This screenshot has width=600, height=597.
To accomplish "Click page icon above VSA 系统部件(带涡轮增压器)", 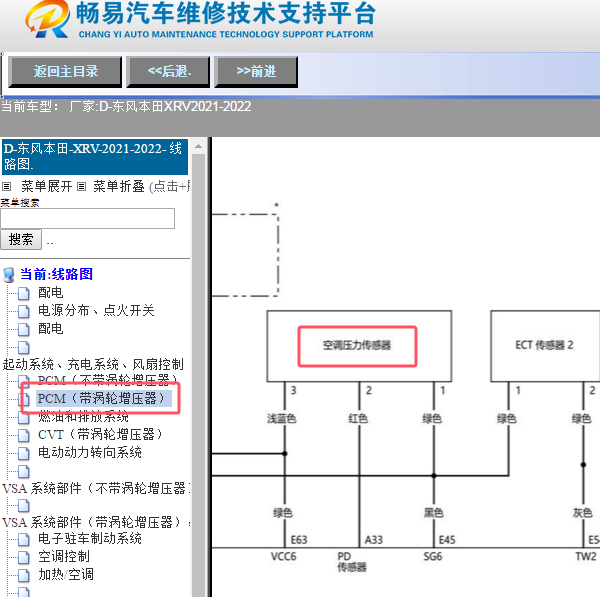I will 24,506.
